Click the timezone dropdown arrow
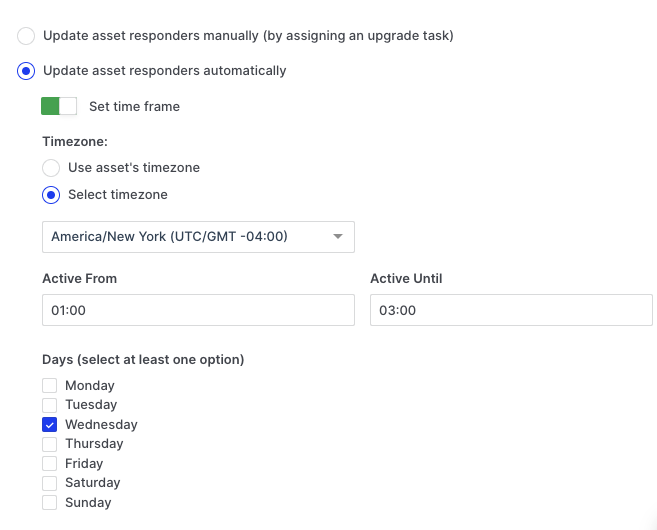Screen dimensions: 657x530 coord(338,237)
